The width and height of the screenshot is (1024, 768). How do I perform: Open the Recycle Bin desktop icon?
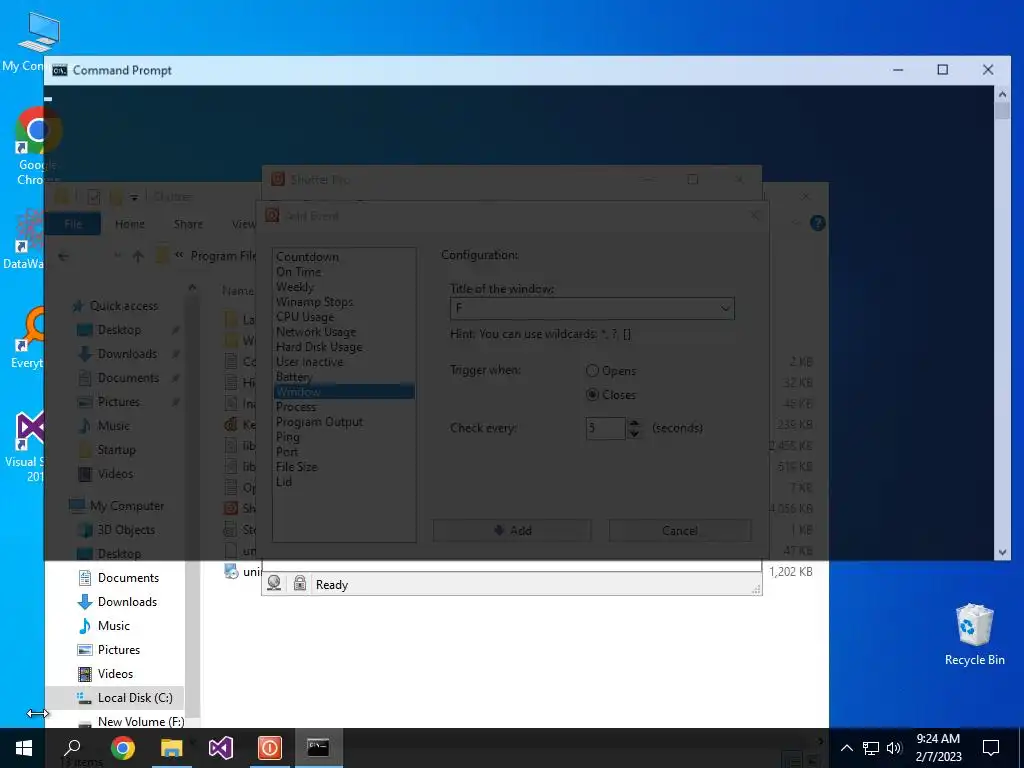point(974,634)
